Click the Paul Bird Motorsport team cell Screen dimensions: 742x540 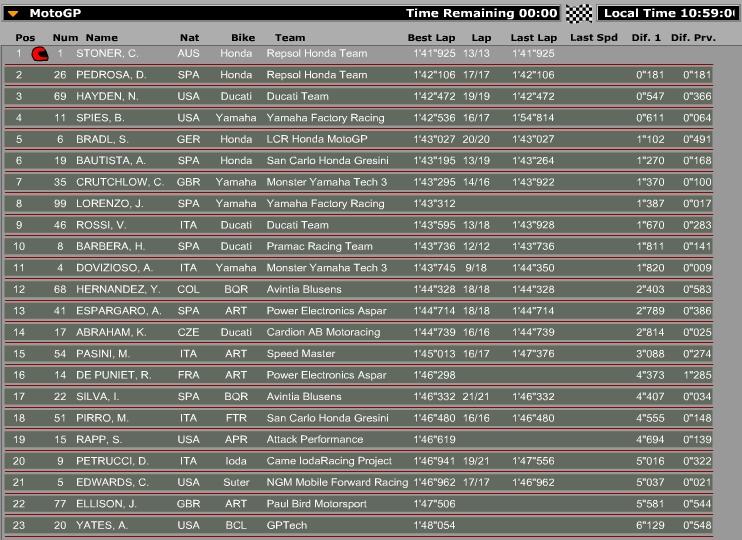pyautogui.click(x=316, y=504)
